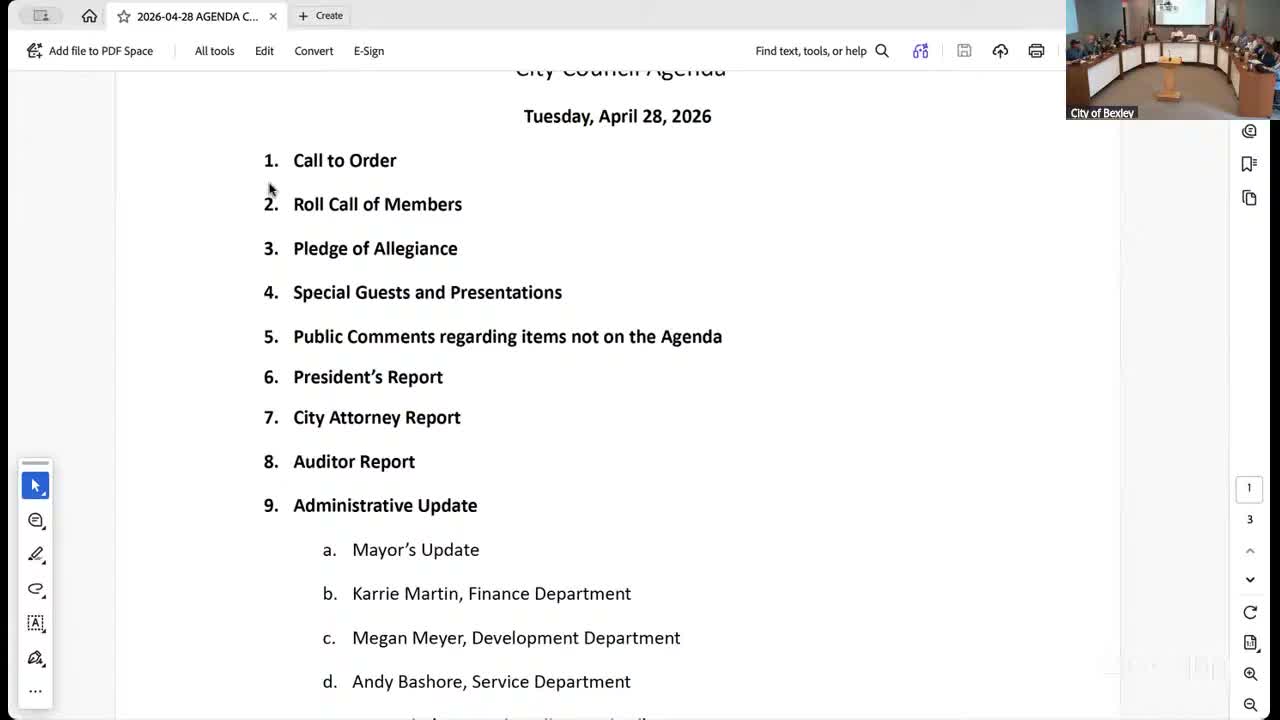
Task: Click the magnifier search icon
Action: (x=882, y=51)
